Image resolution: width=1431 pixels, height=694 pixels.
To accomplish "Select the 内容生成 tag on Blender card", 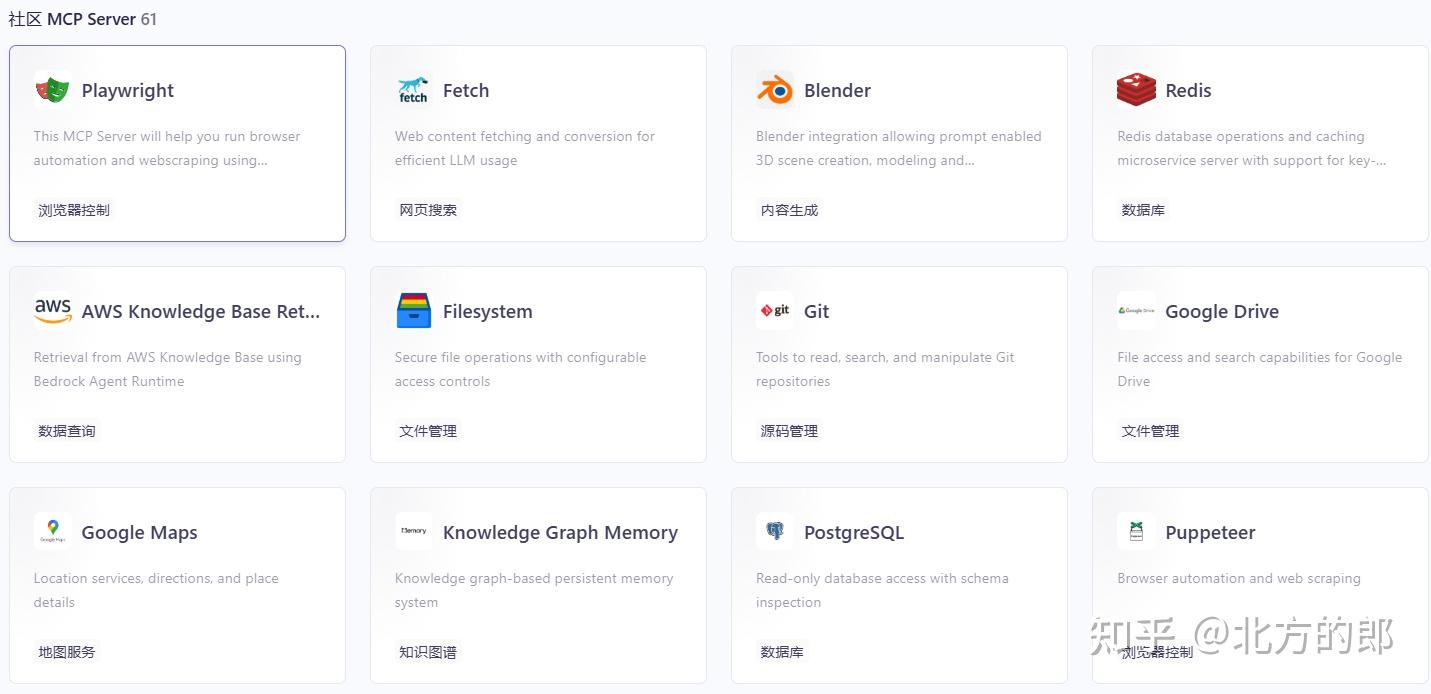I will [789, 210].
